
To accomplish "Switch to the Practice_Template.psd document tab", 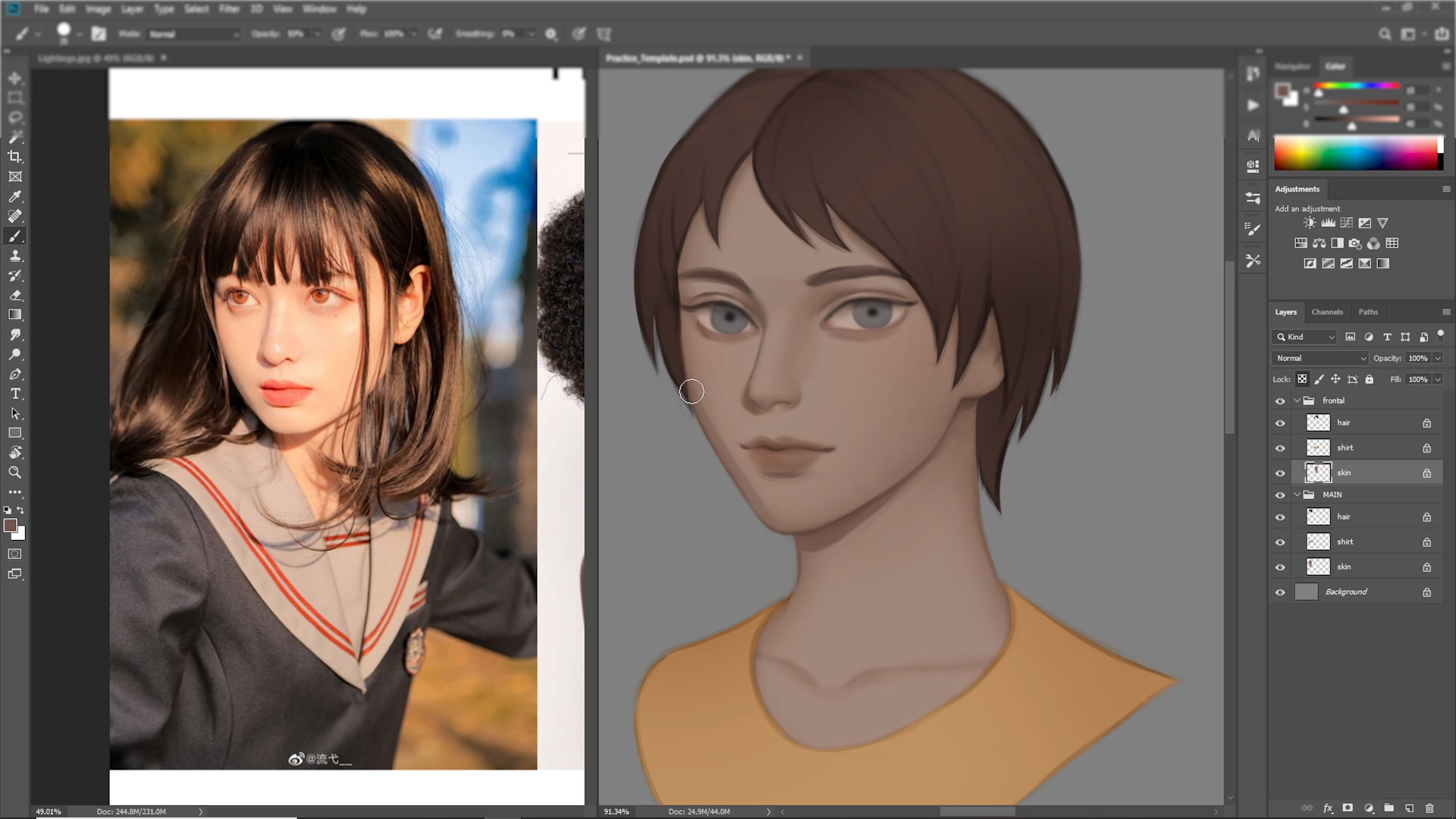I will [x=698, y=58].
